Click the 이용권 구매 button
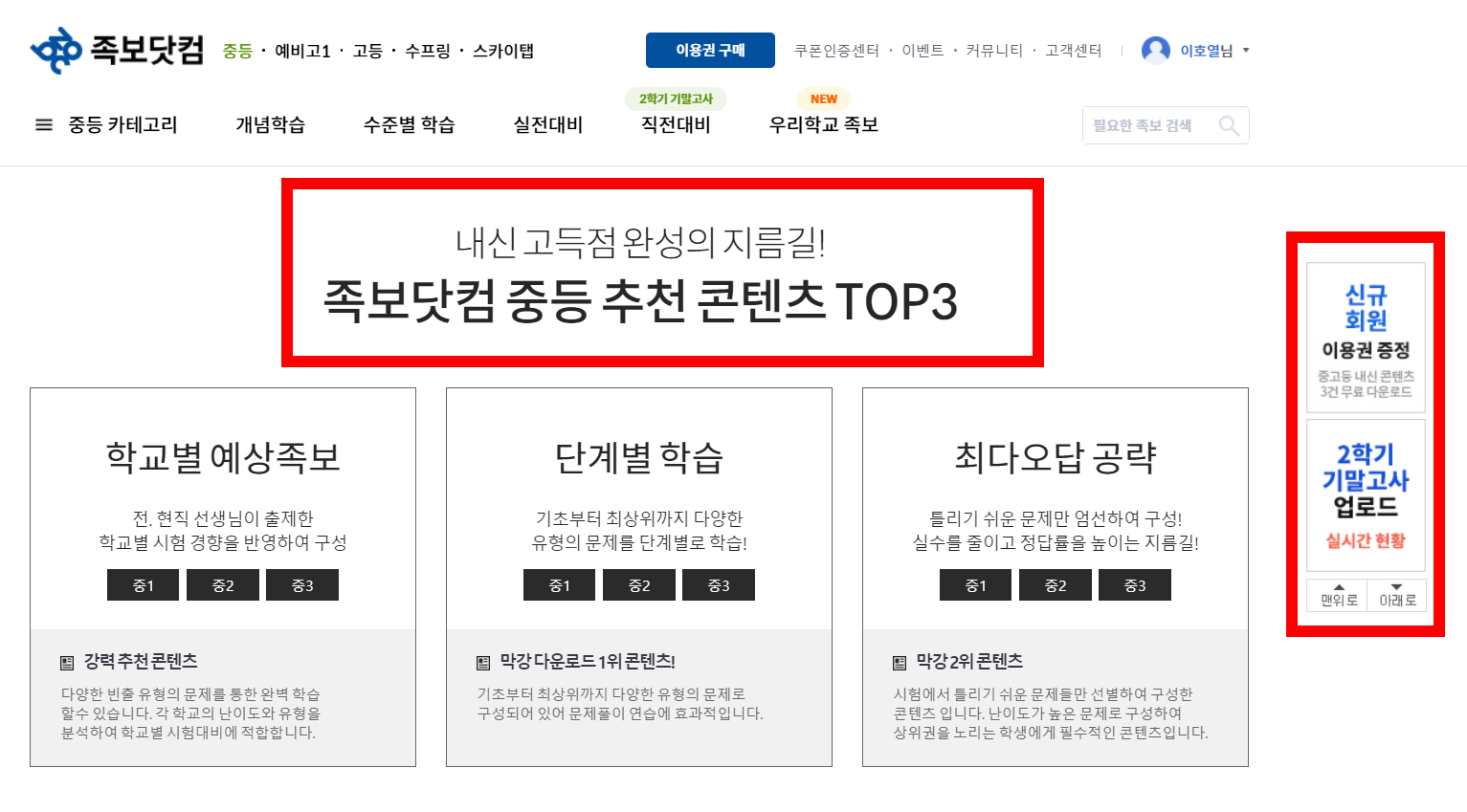Viewport: 1467px width, 812px height. coord(710,50)
